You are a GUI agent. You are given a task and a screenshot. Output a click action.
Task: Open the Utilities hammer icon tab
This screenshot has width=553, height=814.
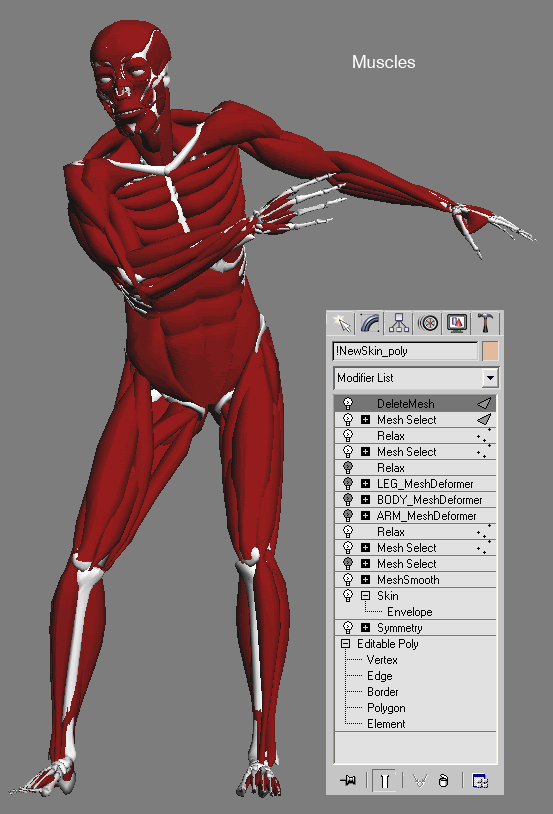pos(485,323)
